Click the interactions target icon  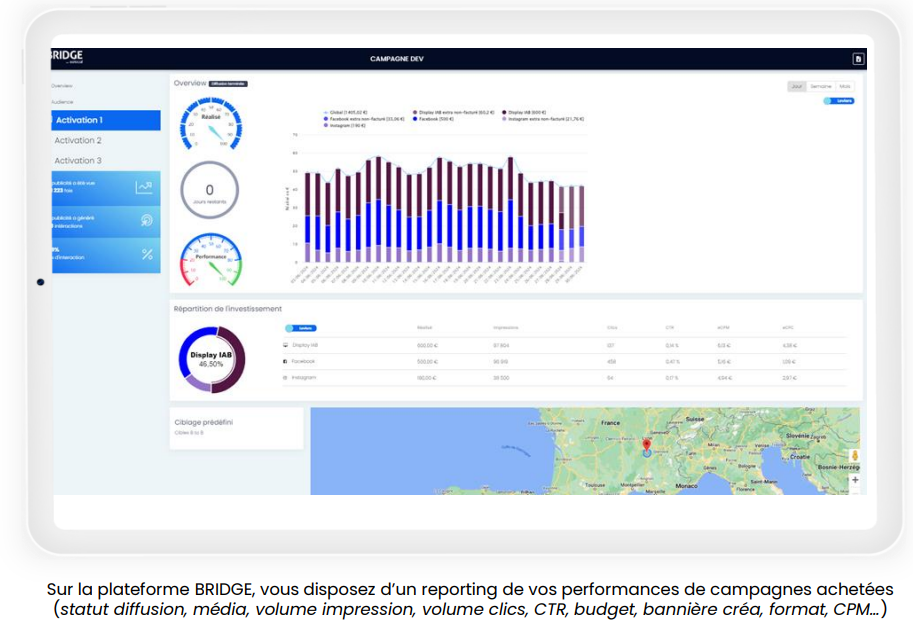147,220
